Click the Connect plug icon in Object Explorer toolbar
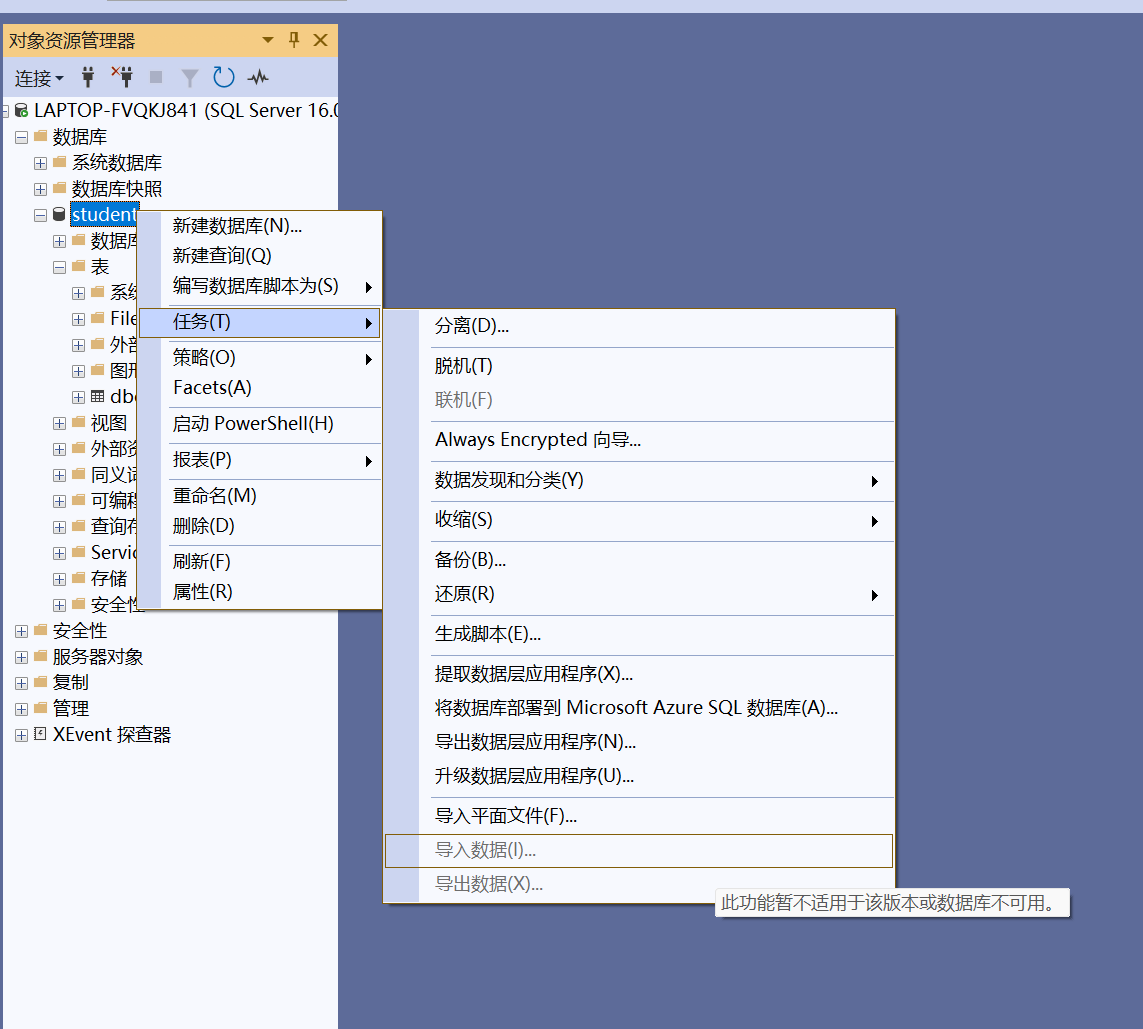The image size is (1143, 1029). [x=88, y=77]
